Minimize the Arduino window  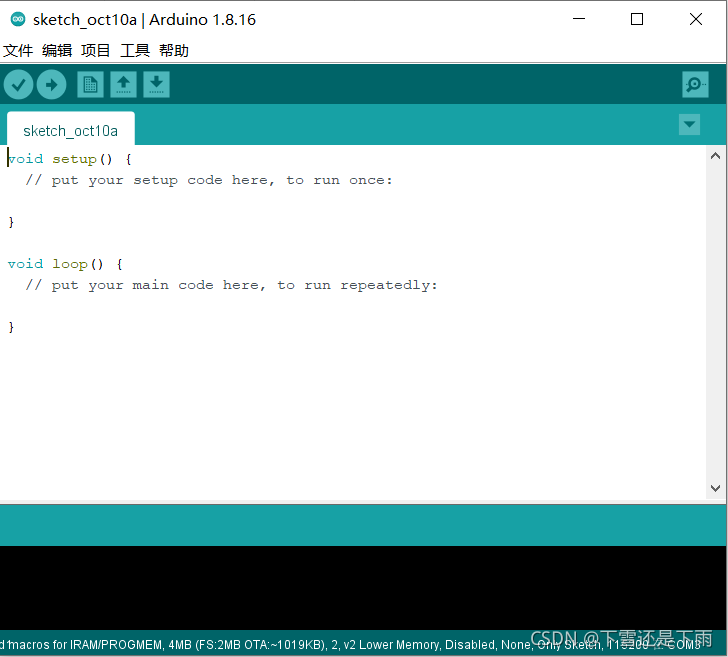(x=579, y=19)
